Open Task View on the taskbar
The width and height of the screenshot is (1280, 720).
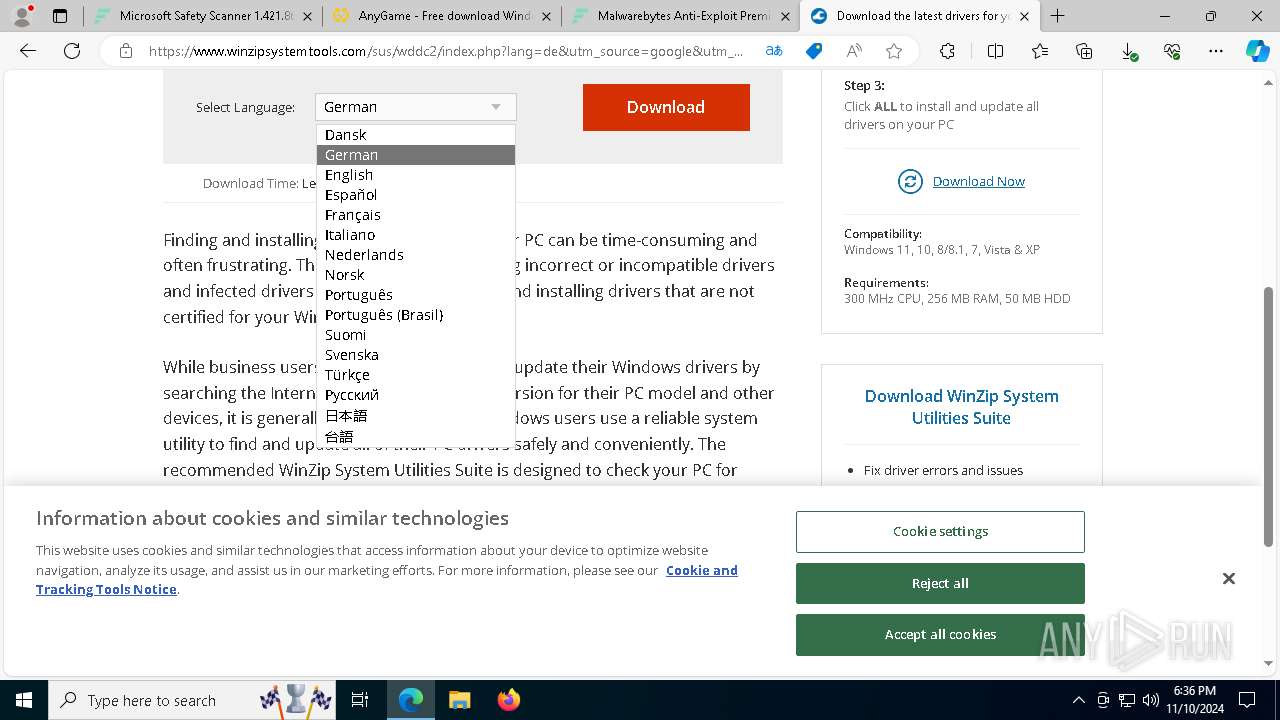coord(360,700)
